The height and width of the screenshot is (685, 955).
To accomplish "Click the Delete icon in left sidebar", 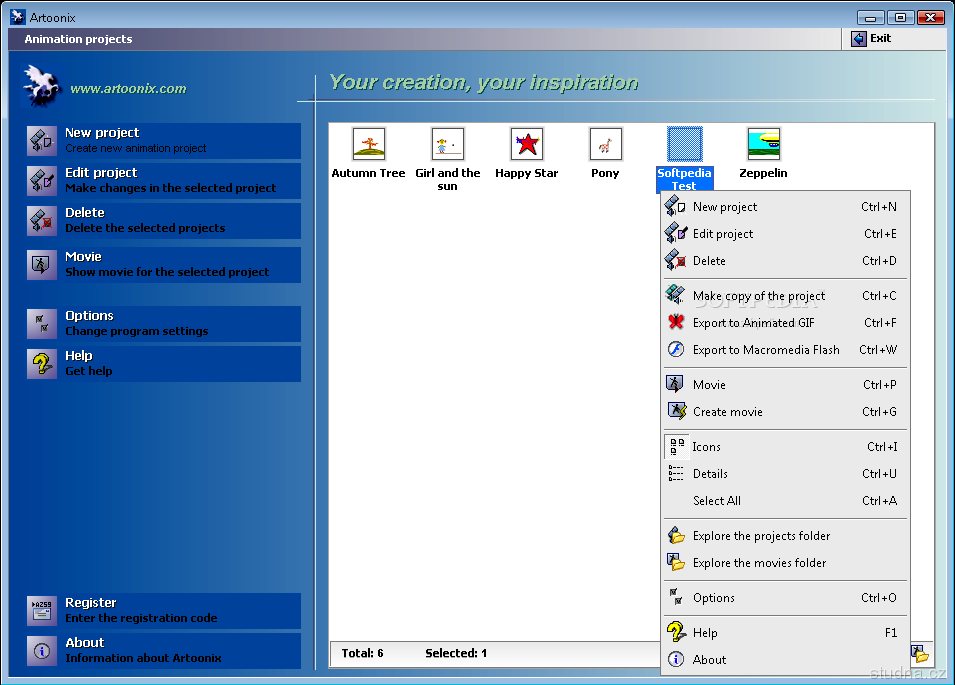I will [42, 221].
